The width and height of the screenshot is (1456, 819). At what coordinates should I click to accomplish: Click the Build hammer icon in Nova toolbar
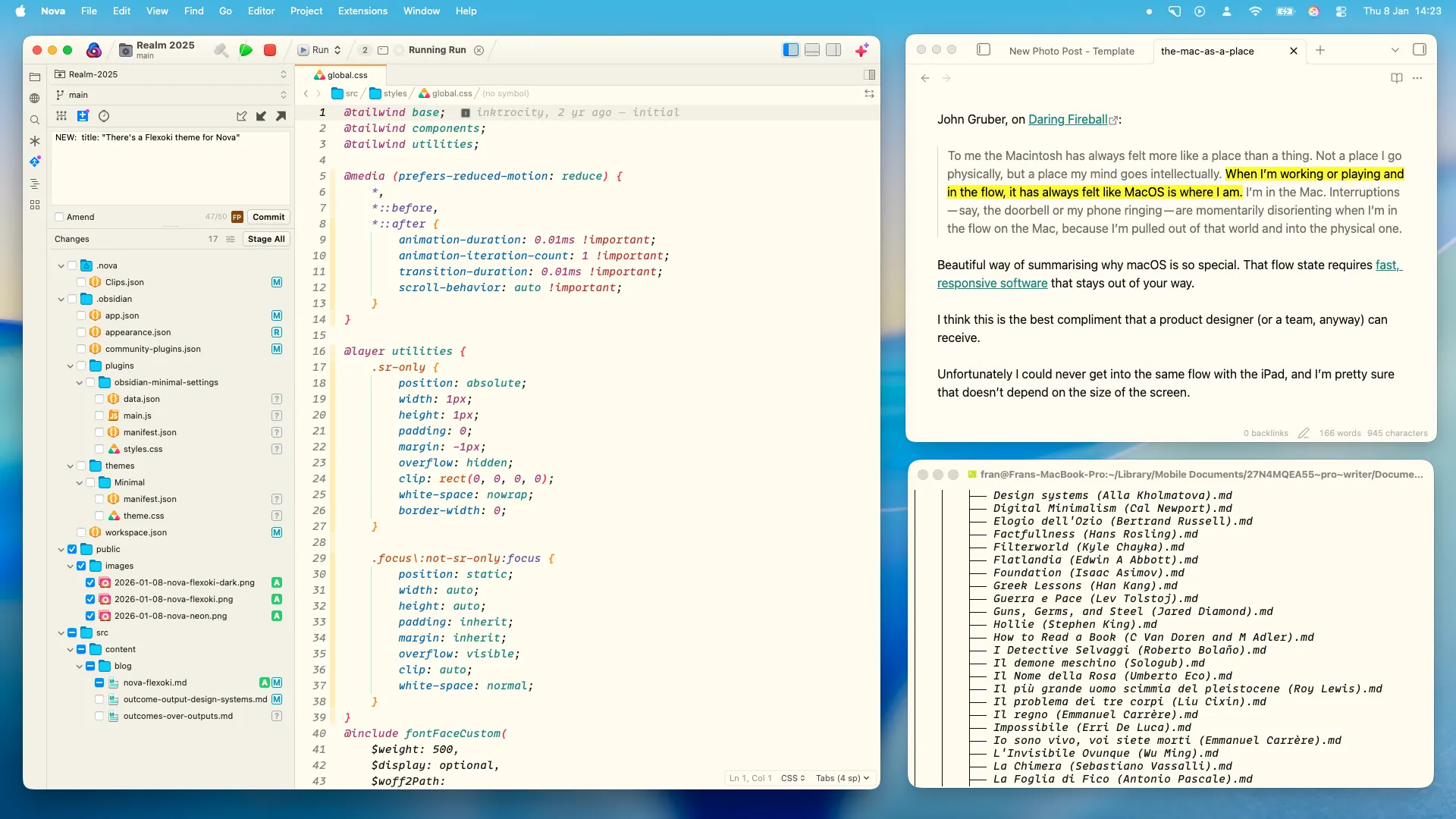[x=221, y=50]
